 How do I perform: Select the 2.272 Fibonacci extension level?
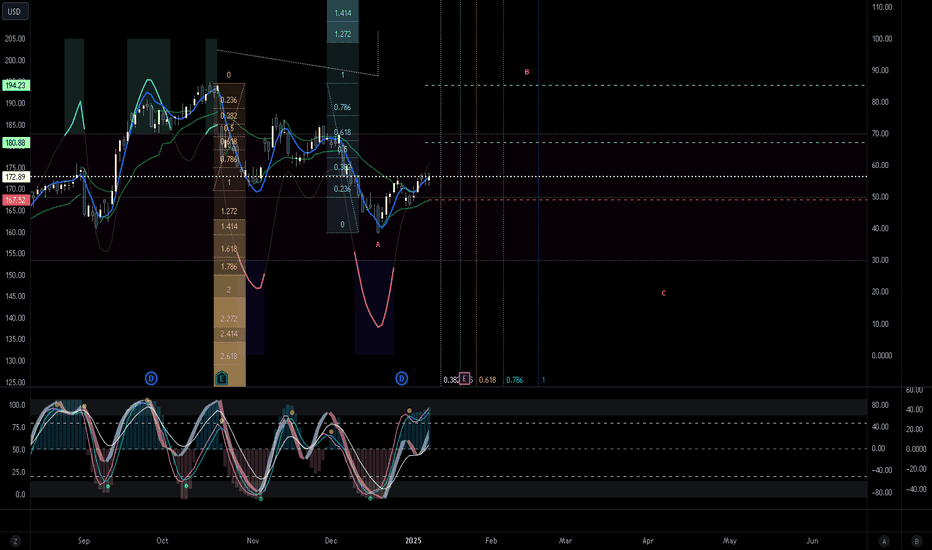point(229,319)
